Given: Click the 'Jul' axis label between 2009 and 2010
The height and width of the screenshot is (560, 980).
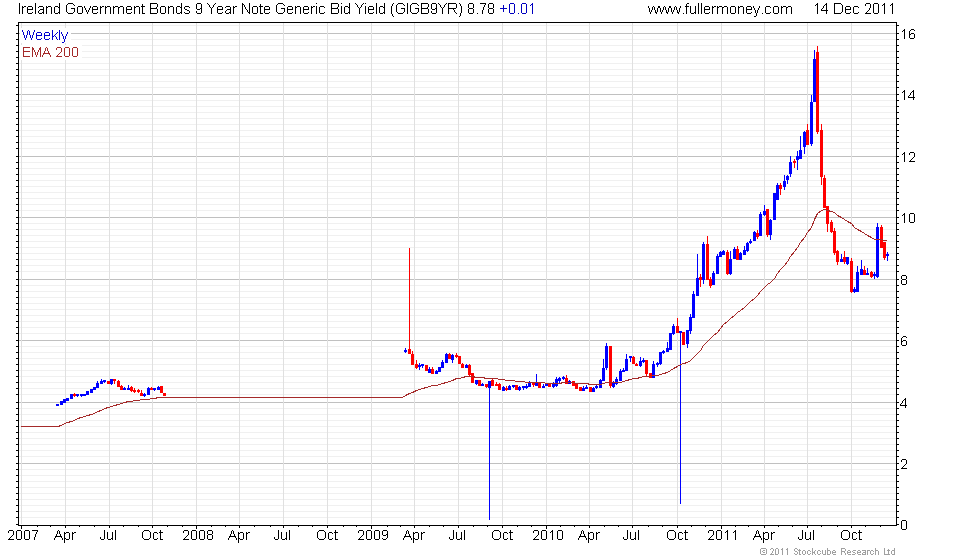Looking at the screenshot, I should pyautogui.click(x=458, y=536).
